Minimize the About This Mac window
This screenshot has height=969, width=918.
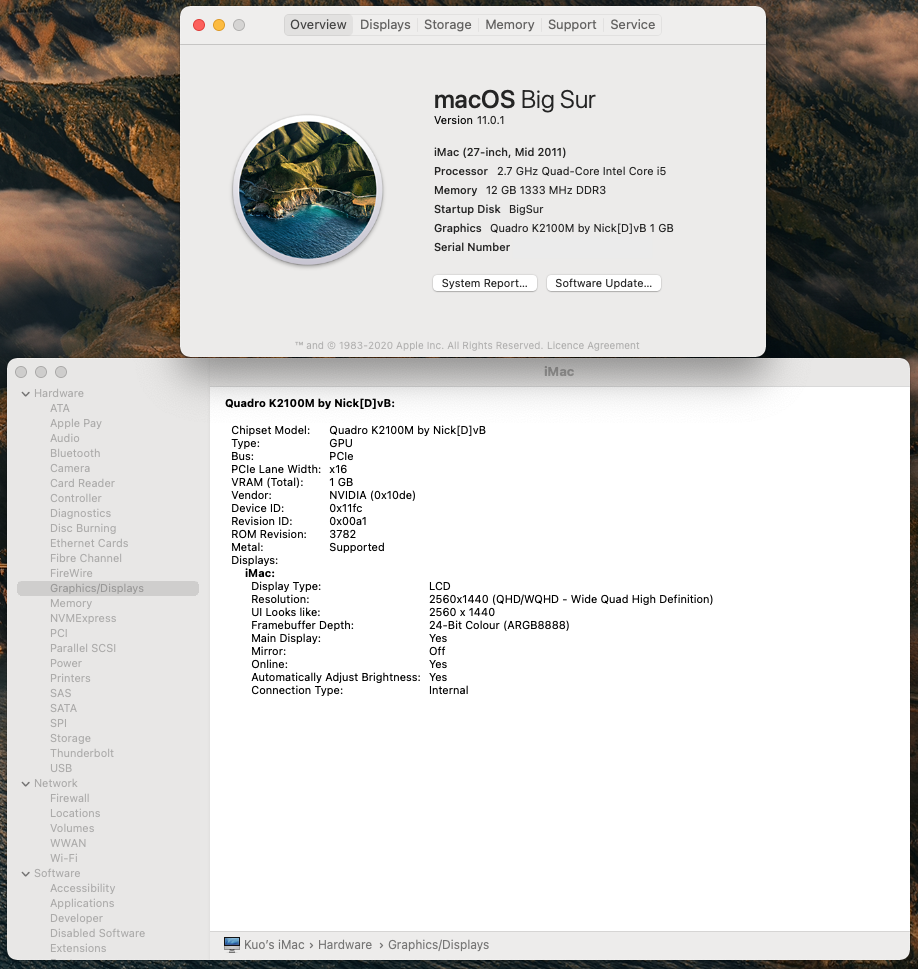(219, 25)
